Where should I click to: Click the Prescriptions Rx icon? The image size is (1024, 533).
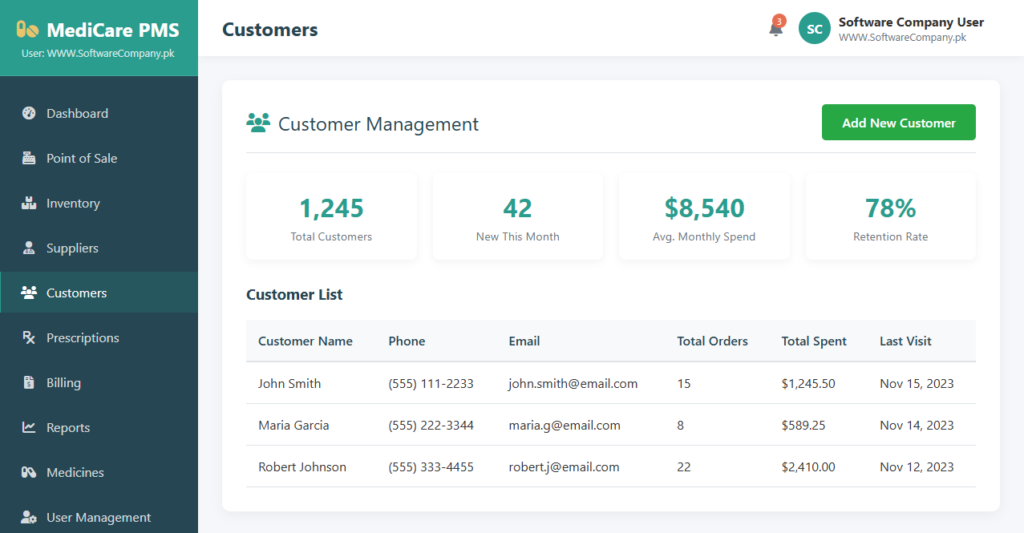pyautogui.click(x=29, y=338)
